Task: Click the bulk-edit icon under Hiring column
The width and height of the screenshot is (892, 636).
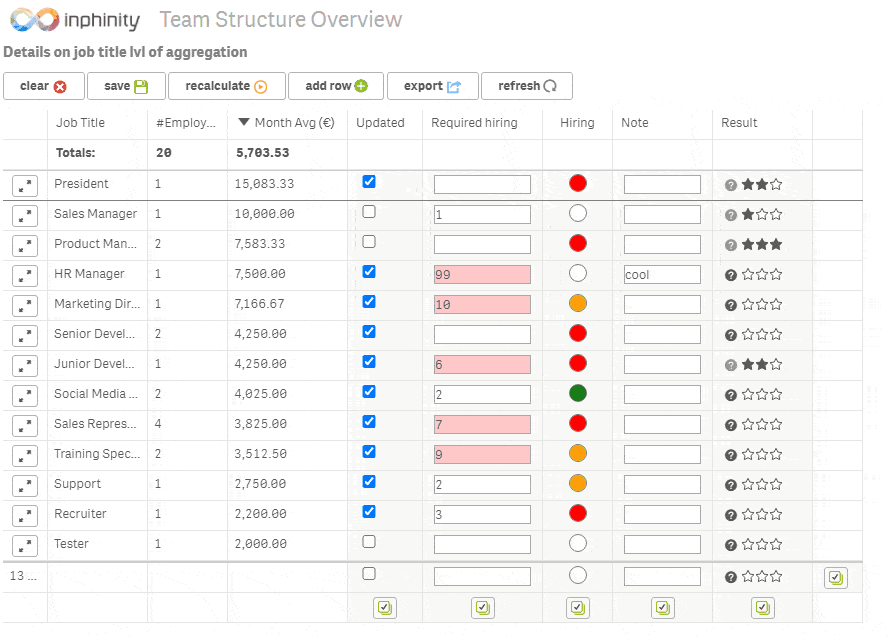Action: pos(577,608)
